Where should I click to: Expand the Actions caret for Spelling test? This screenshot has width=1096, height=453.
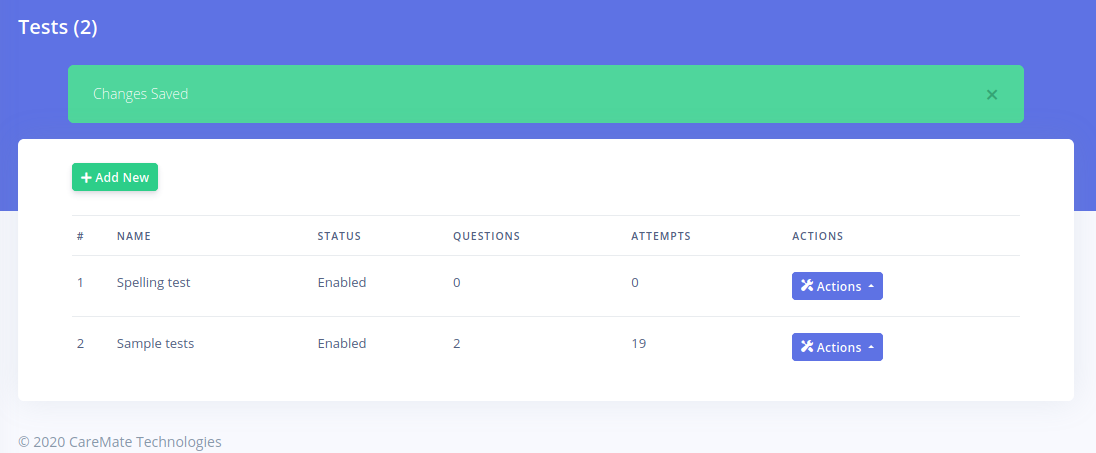tap(870, 287)
